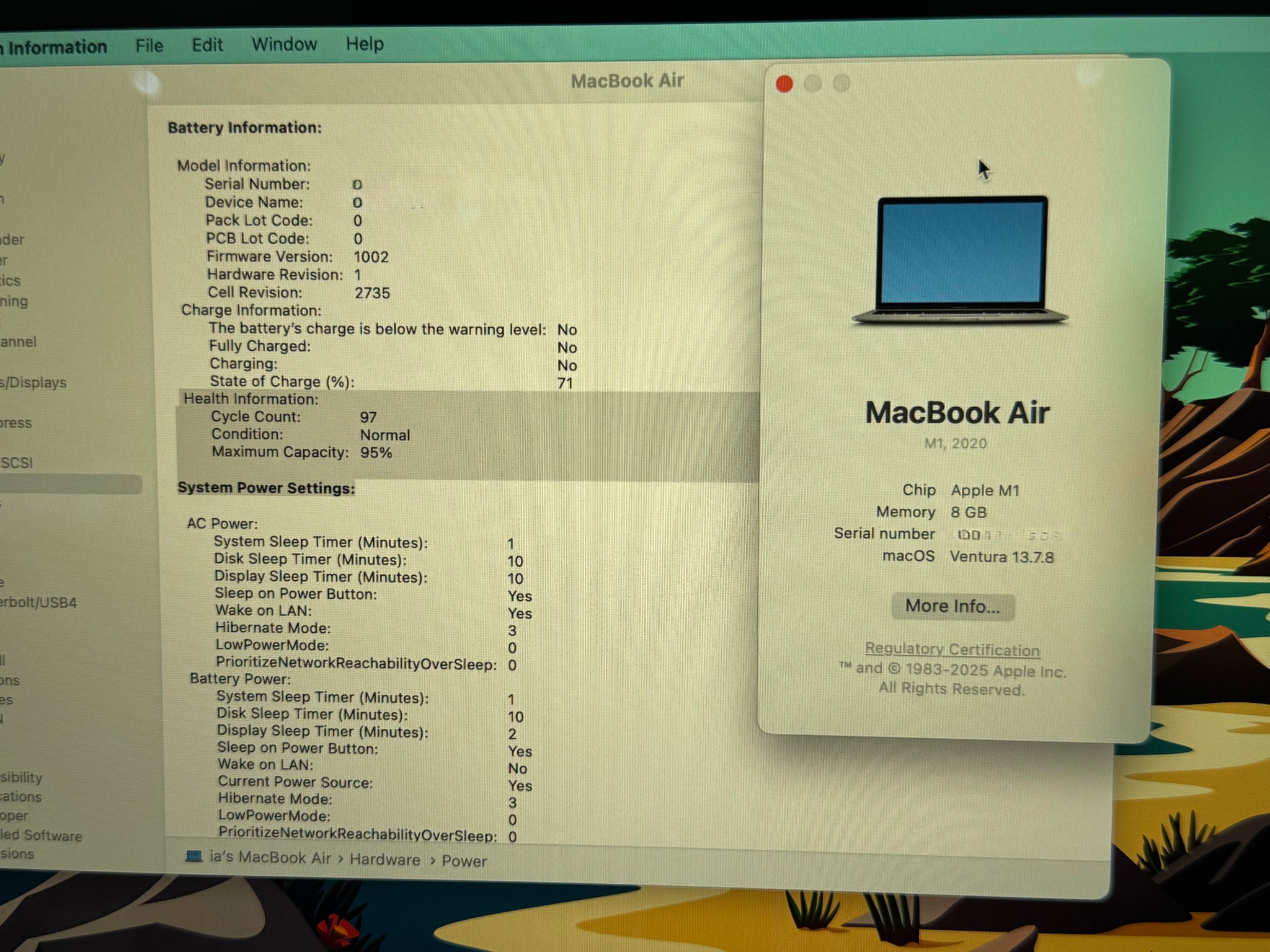Click the "Device Name:" row
The width and height of the screenshot is (1270, 952).
[x=283, y=202]
